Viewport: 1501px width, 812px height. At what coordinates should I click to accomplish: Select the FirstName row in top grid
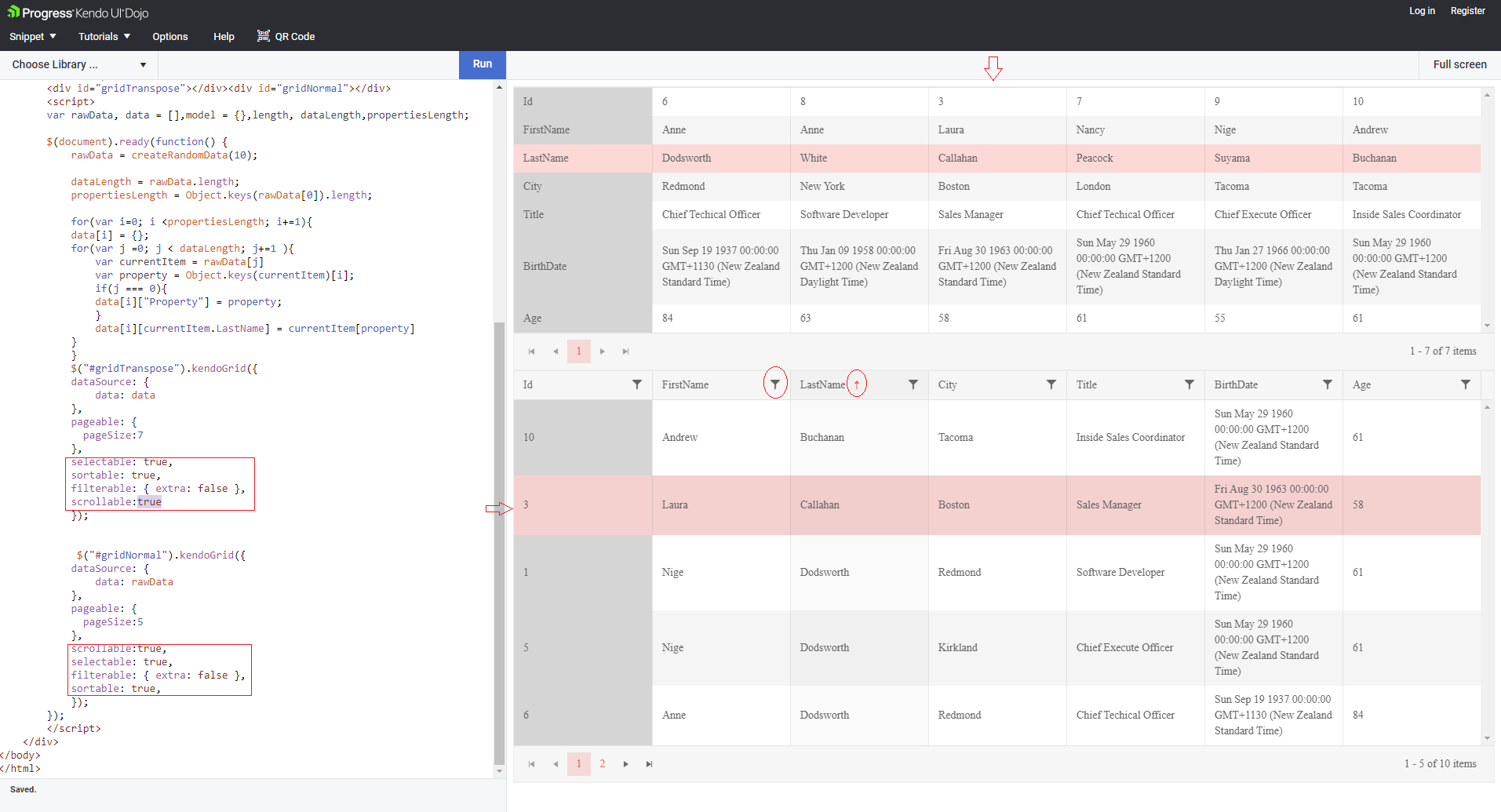997,129
